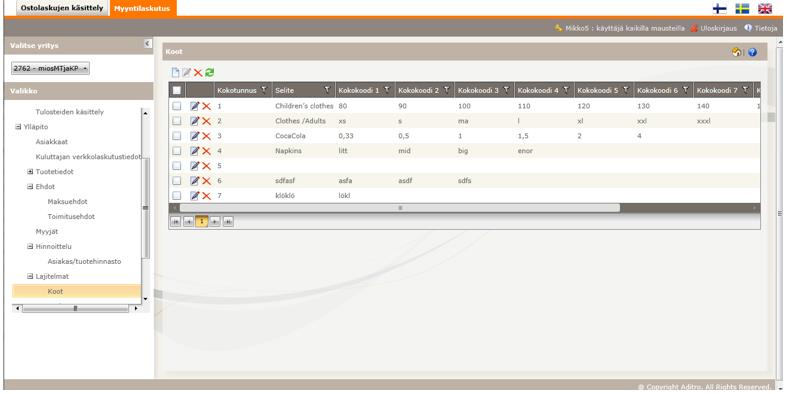Viewport: 788px width, 394px height.
Task: Check the klöklö row checkbox
Action: [176, 195]
